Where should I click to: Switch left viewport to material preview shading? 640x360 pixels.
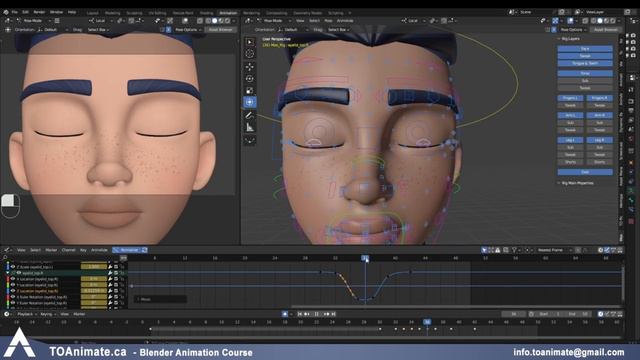point(220,20)
